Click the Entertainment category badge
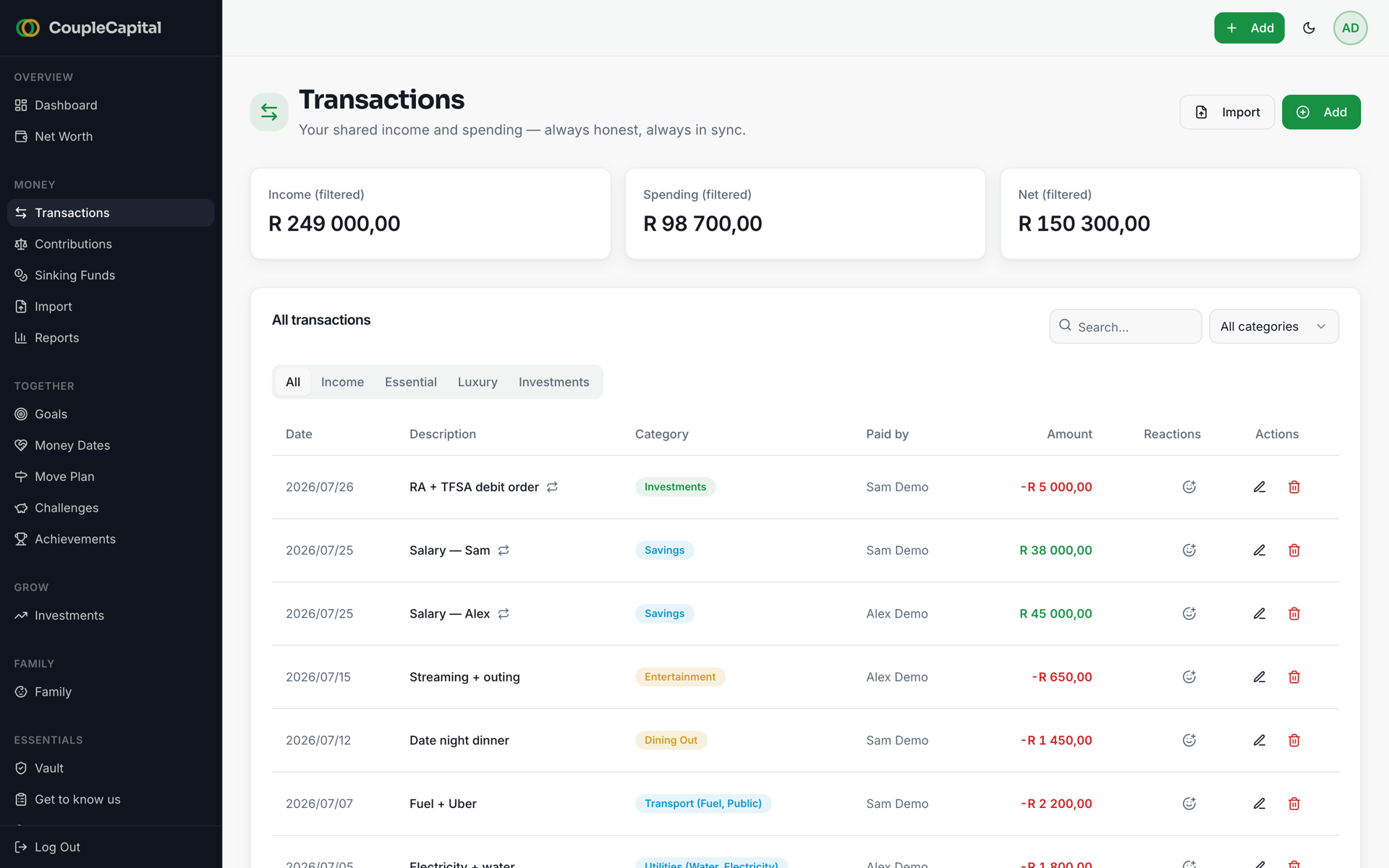 point(680,676)
